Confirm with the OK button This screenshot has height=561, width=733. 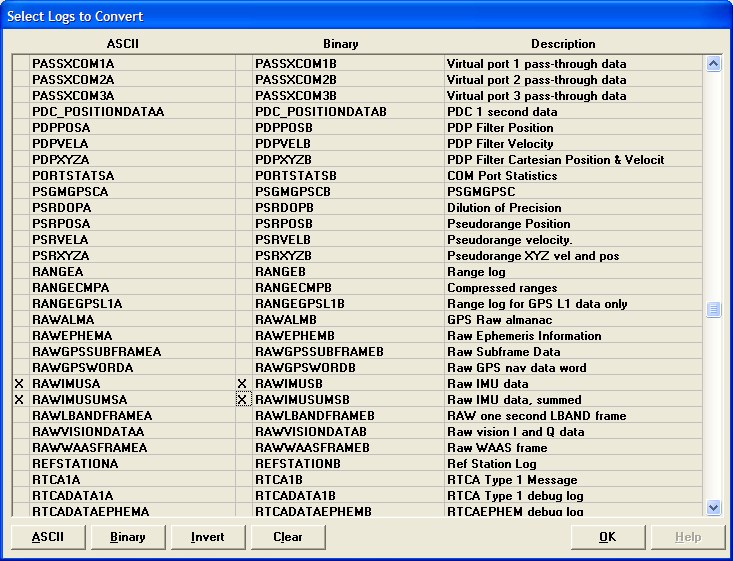[607, 537]
